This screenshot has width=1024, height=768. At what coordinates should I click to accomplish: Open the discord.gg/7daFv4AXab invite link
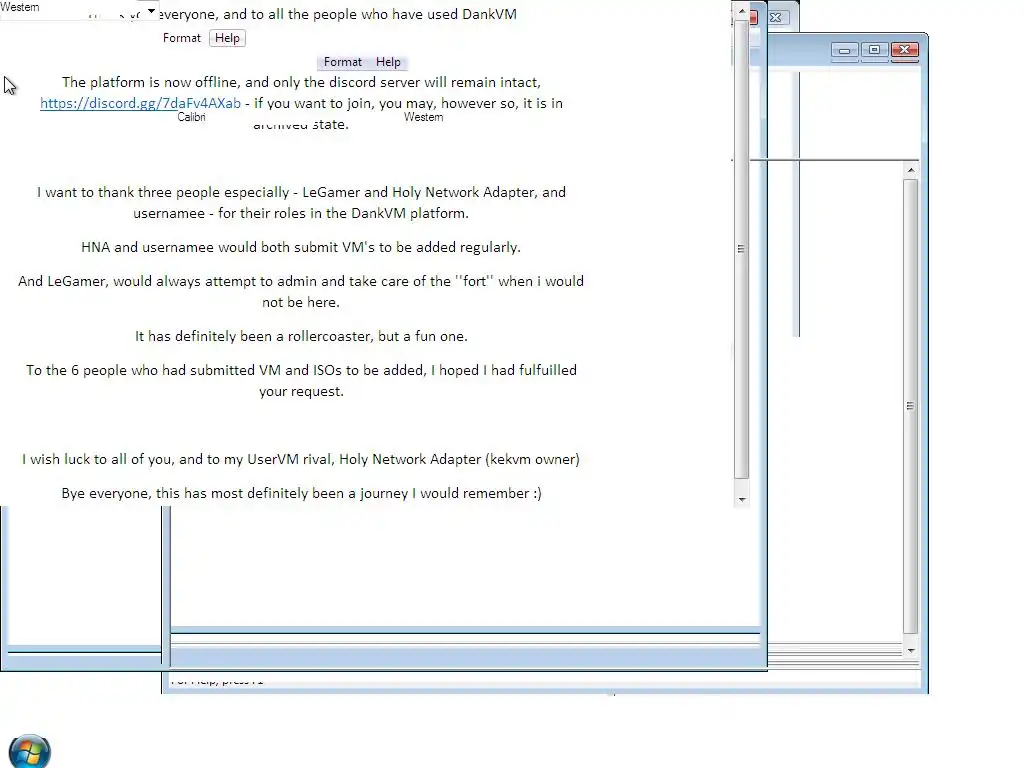pyautogui.click(x=140, y=103)
